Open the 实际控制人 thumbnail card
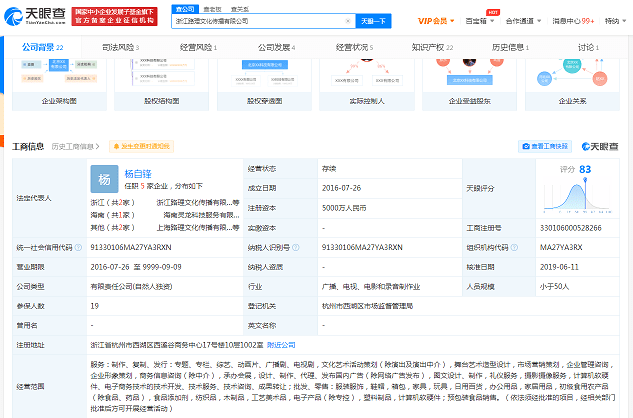This screenshot has height=418, width=633. coord(367,84)
